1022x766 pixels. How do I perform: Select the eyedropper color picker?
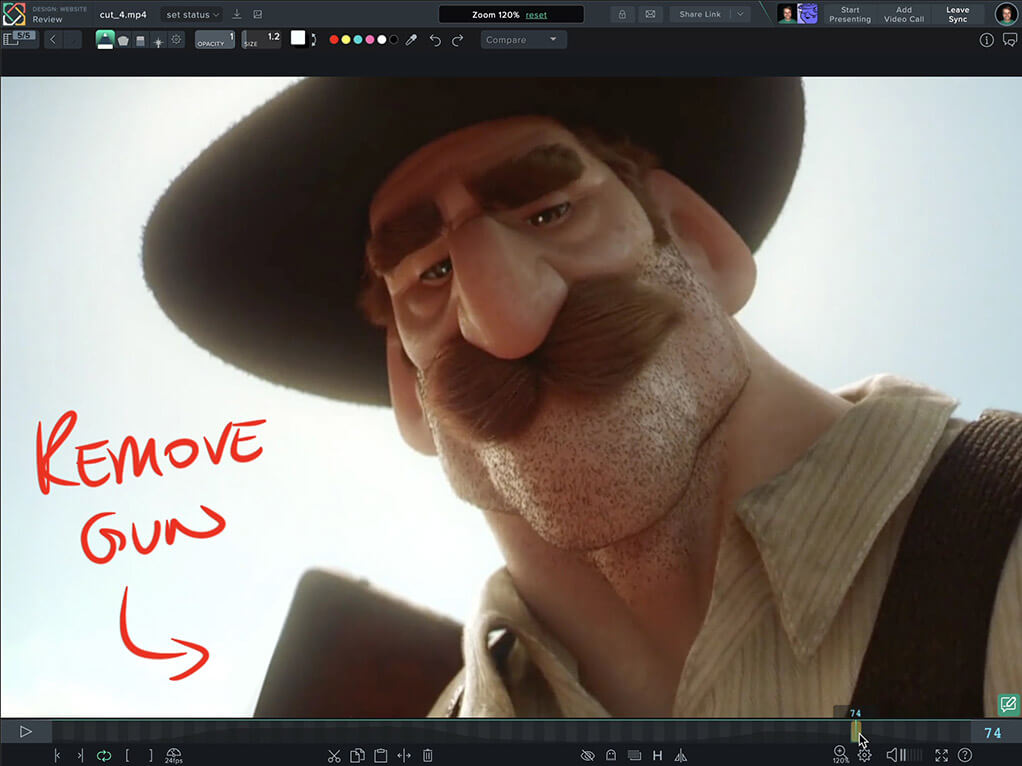click(x=411, y=40)
